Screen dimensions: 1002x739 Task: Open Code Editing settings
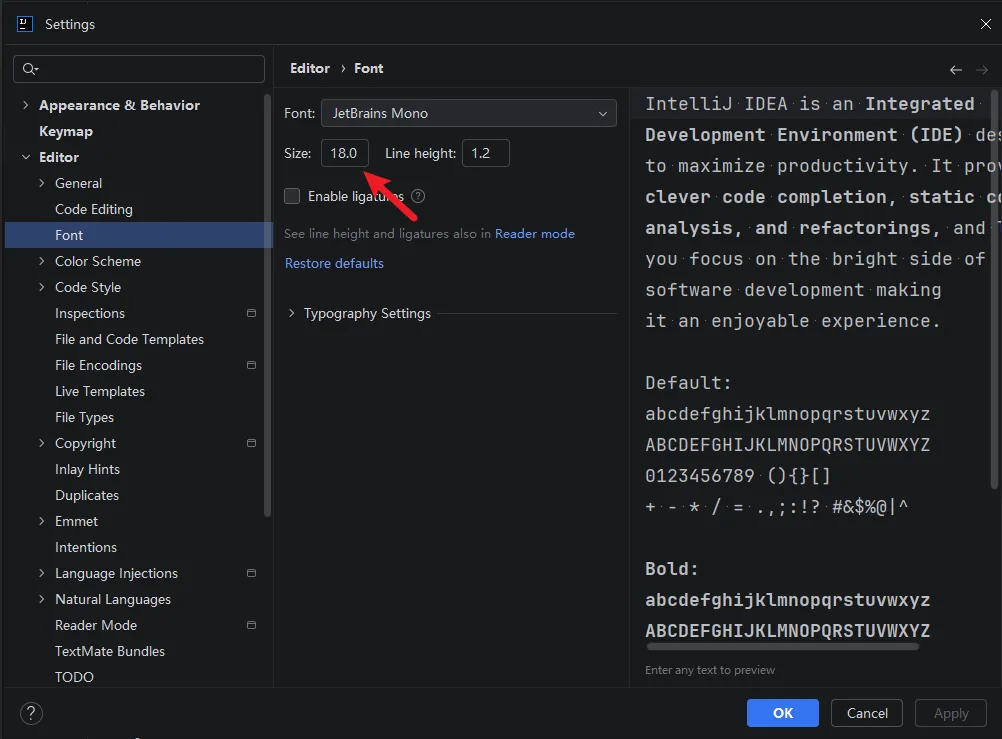pyautogui.click(x=94, y=209)
